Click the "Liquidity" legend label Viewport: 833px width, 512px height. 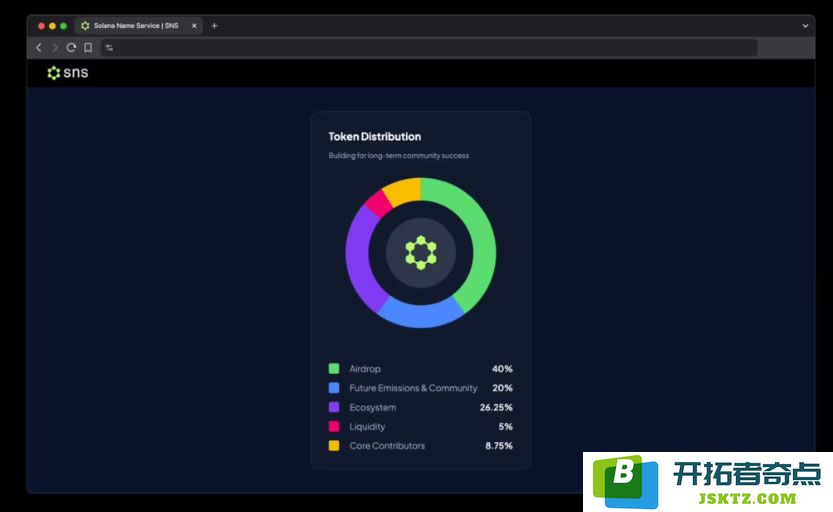(367, 426)
